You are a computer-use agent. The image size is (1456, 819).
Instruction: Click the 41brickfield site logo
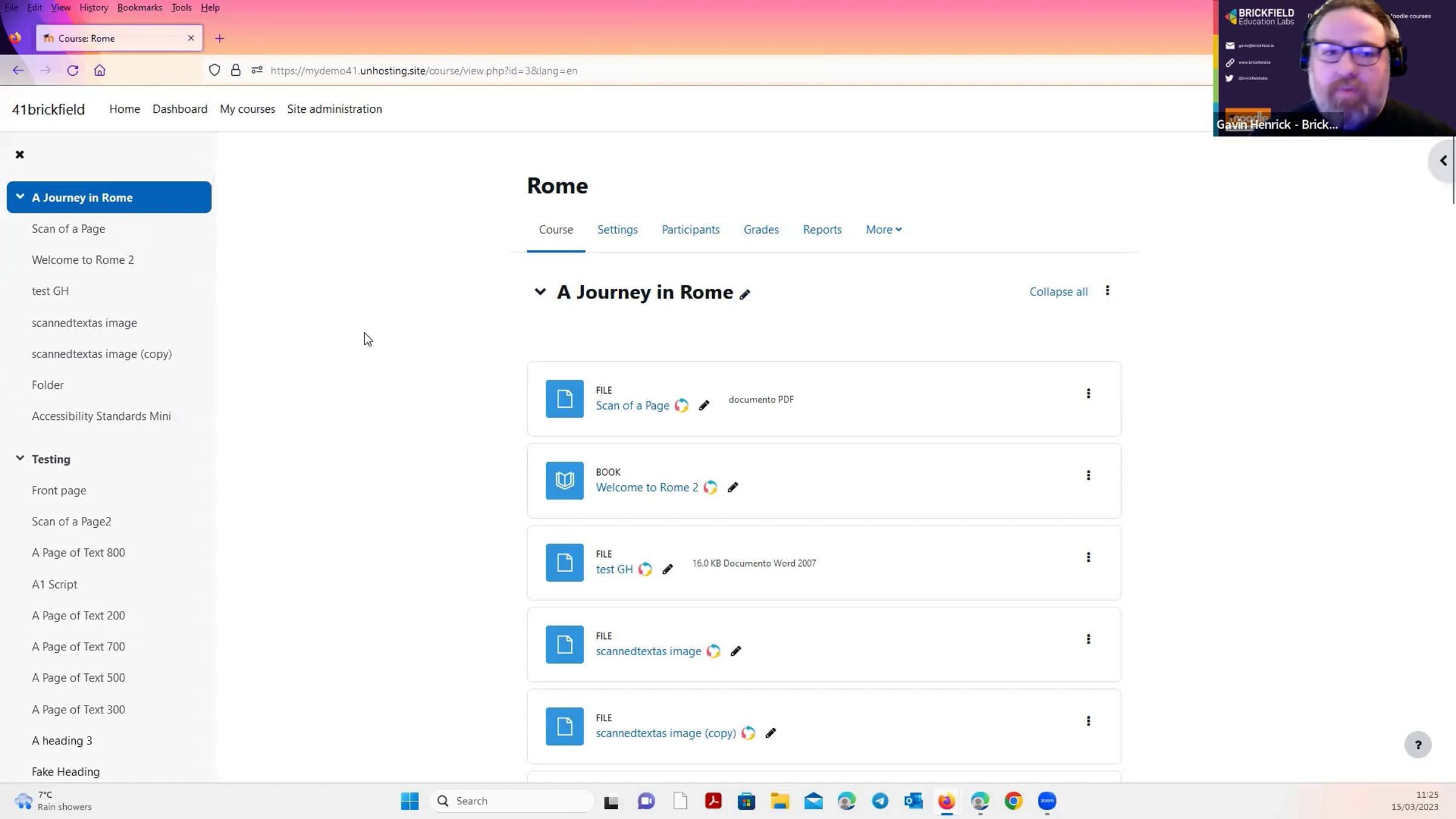(49, 109)
